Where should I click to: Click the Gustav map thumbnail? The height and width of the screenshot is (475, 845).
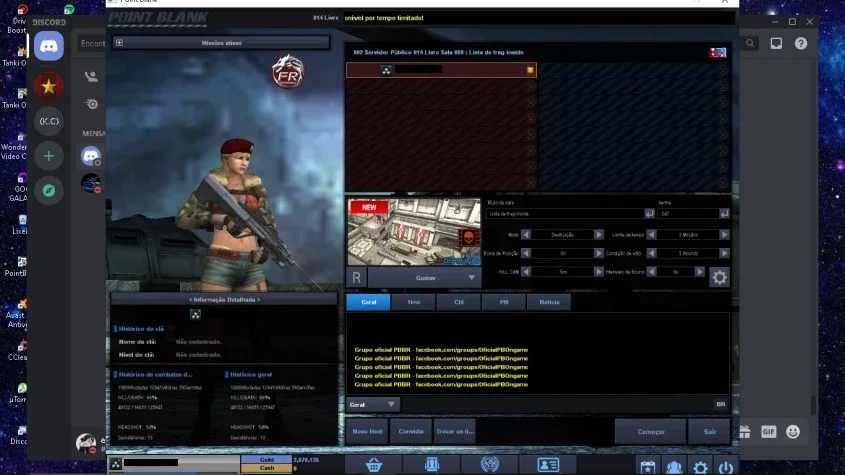[x=414, y=231]
